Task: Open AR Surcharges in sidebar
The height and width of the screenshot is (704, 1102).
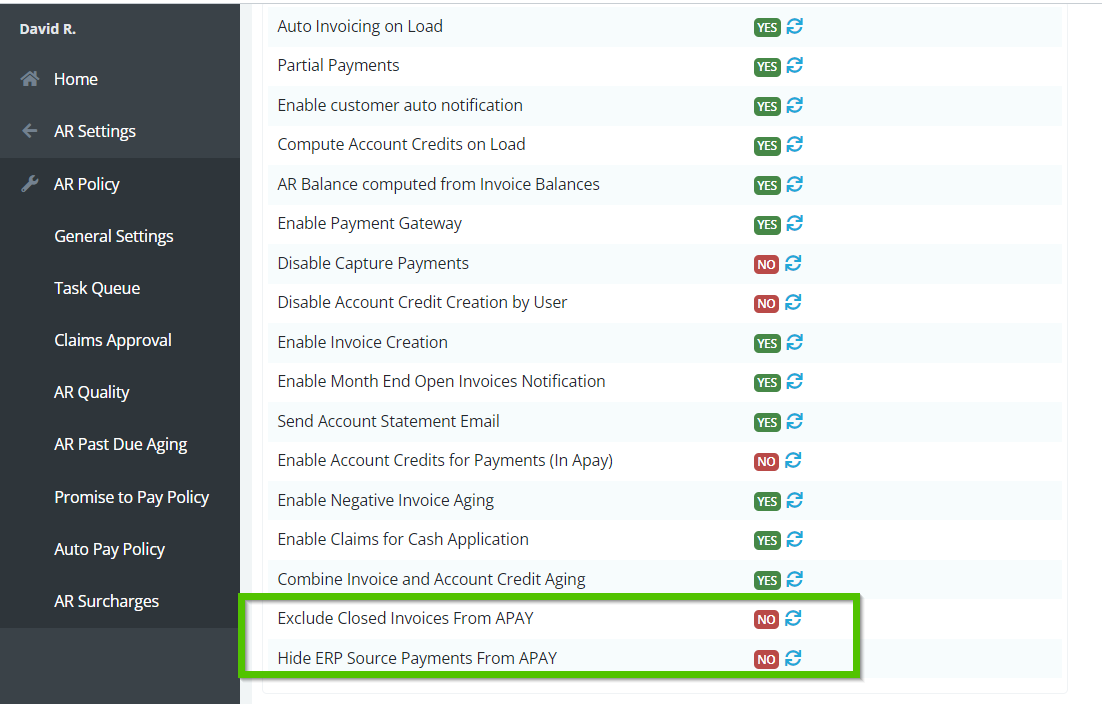Action: [106, 601]
